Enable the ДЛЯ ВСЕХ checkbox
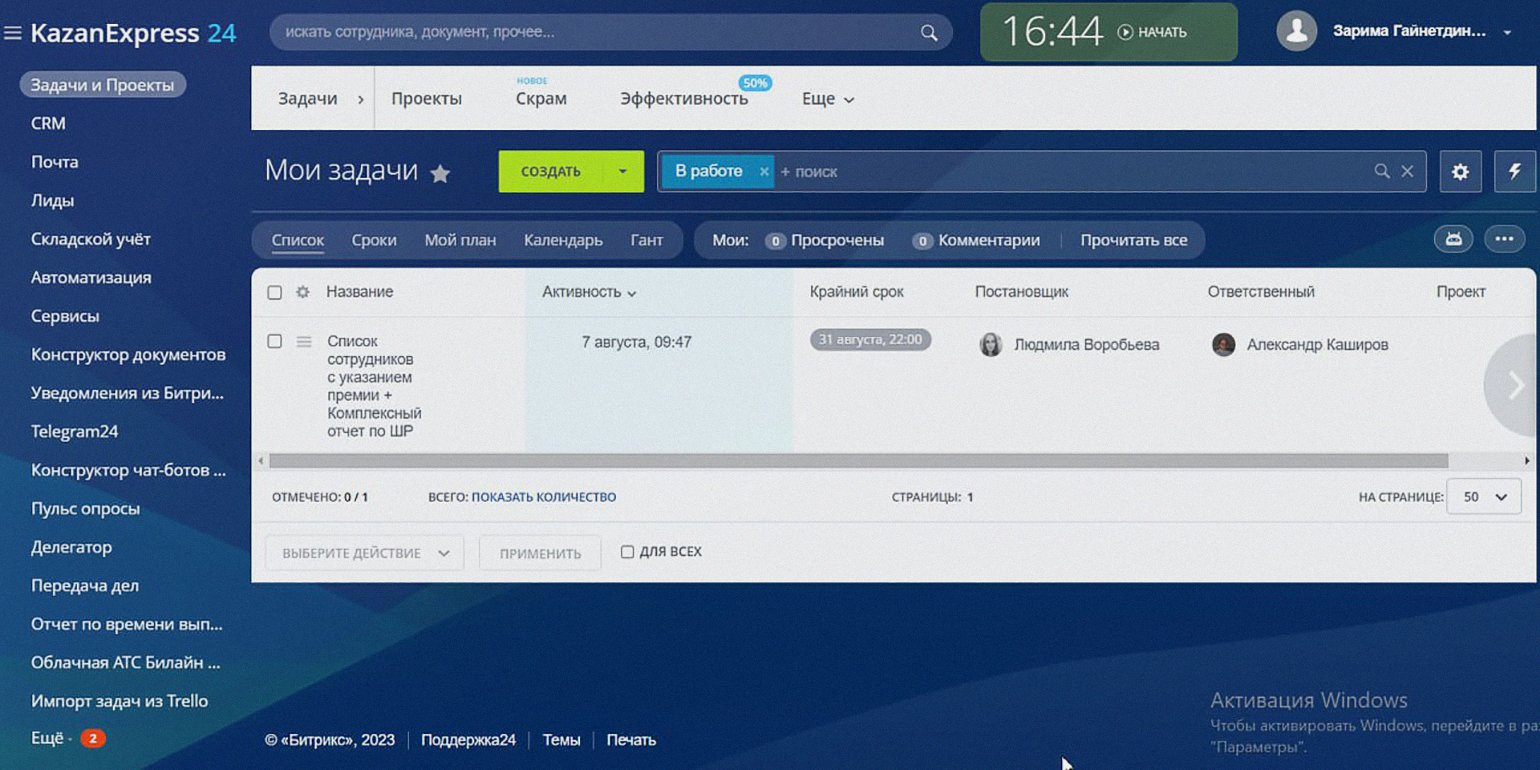The image size is (1540, 770). pos(627,552)
